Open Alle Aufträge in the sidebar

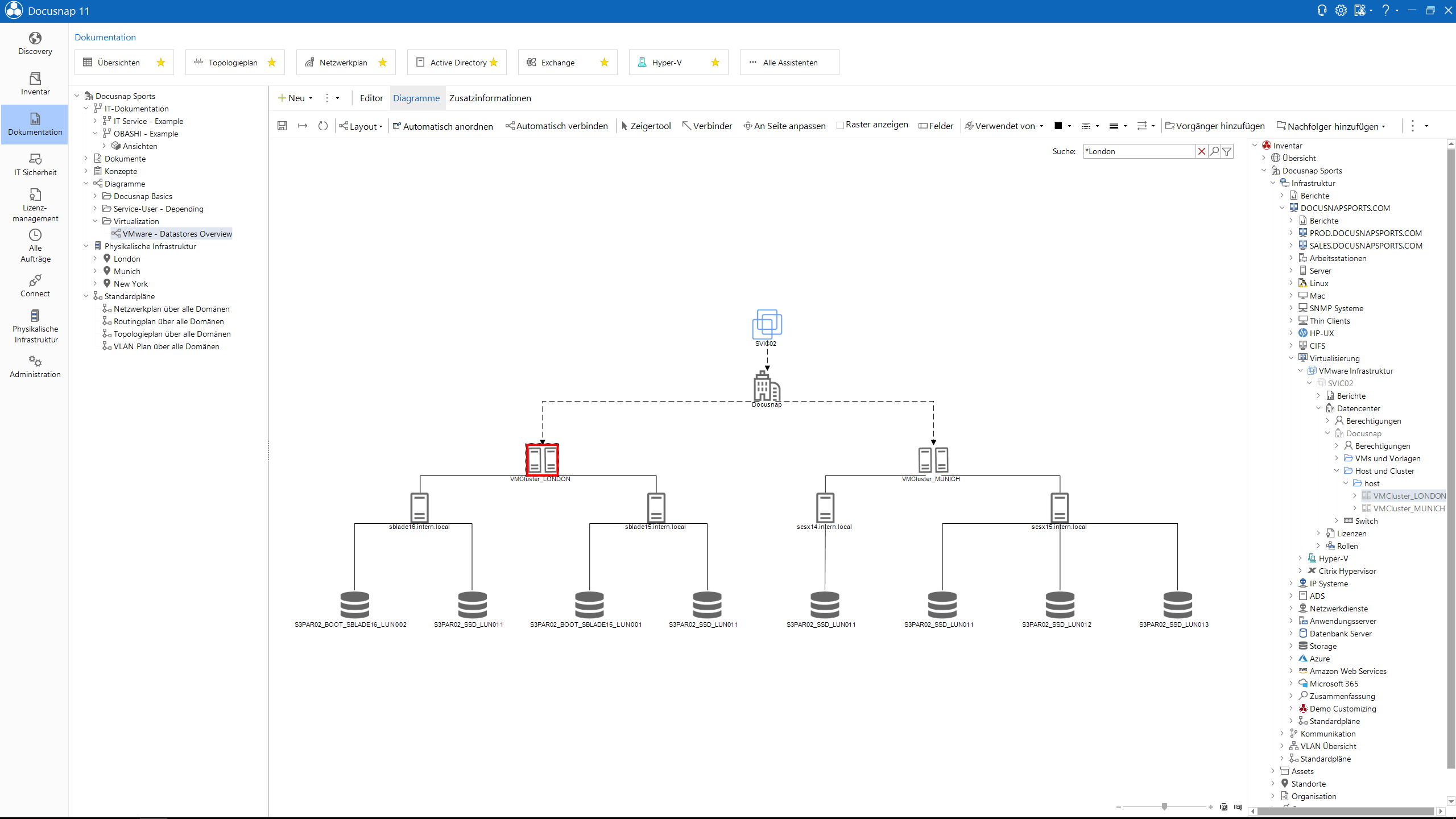pos(35,246)
